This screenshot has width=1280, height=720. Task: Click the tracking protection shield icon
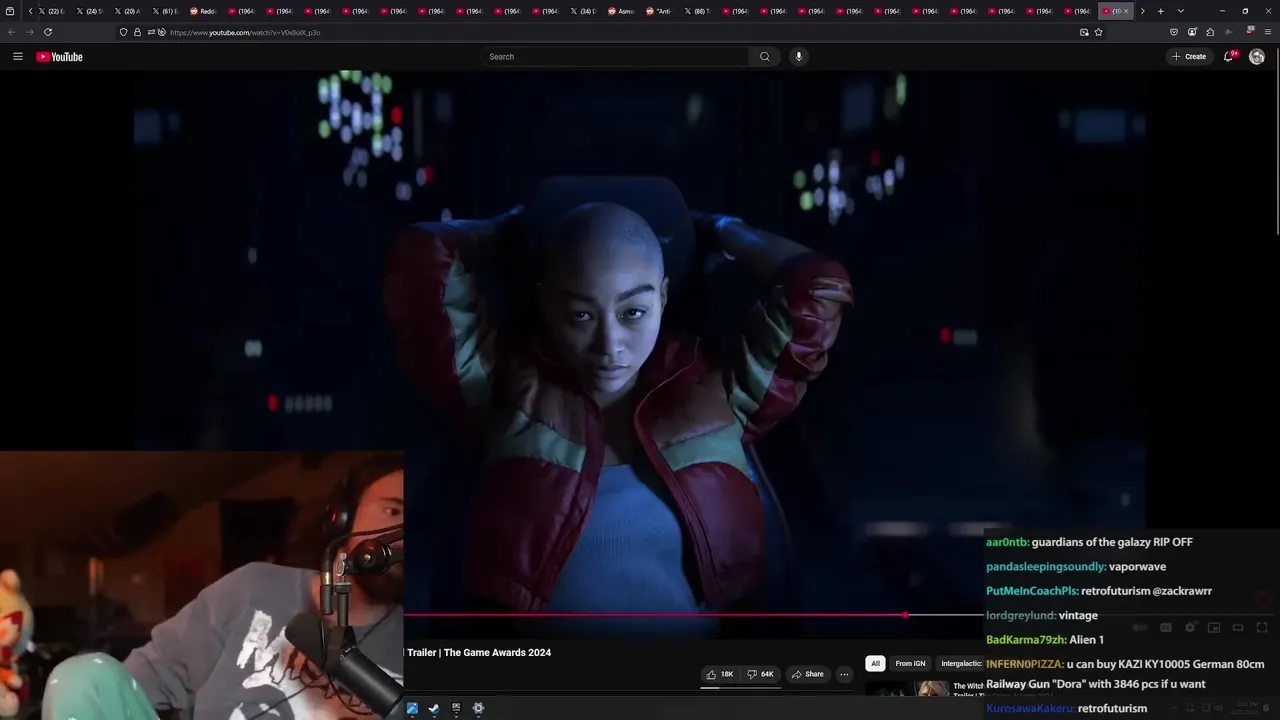coord(123,32)
